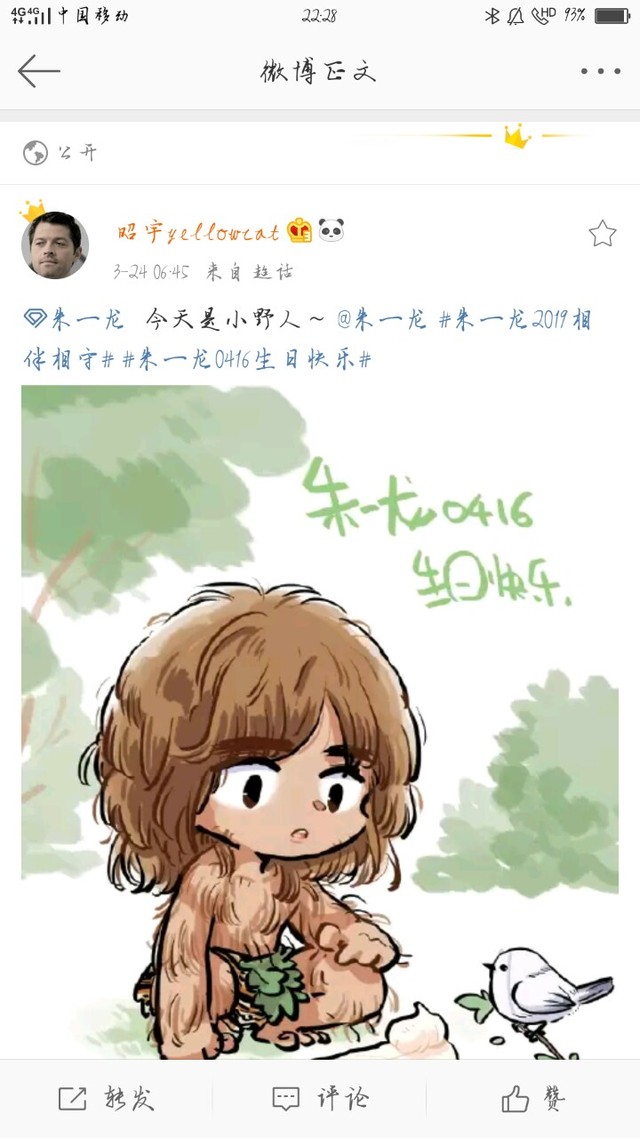Tap the 微博正文 page title

pyautogui.click(x=318, y=71)
